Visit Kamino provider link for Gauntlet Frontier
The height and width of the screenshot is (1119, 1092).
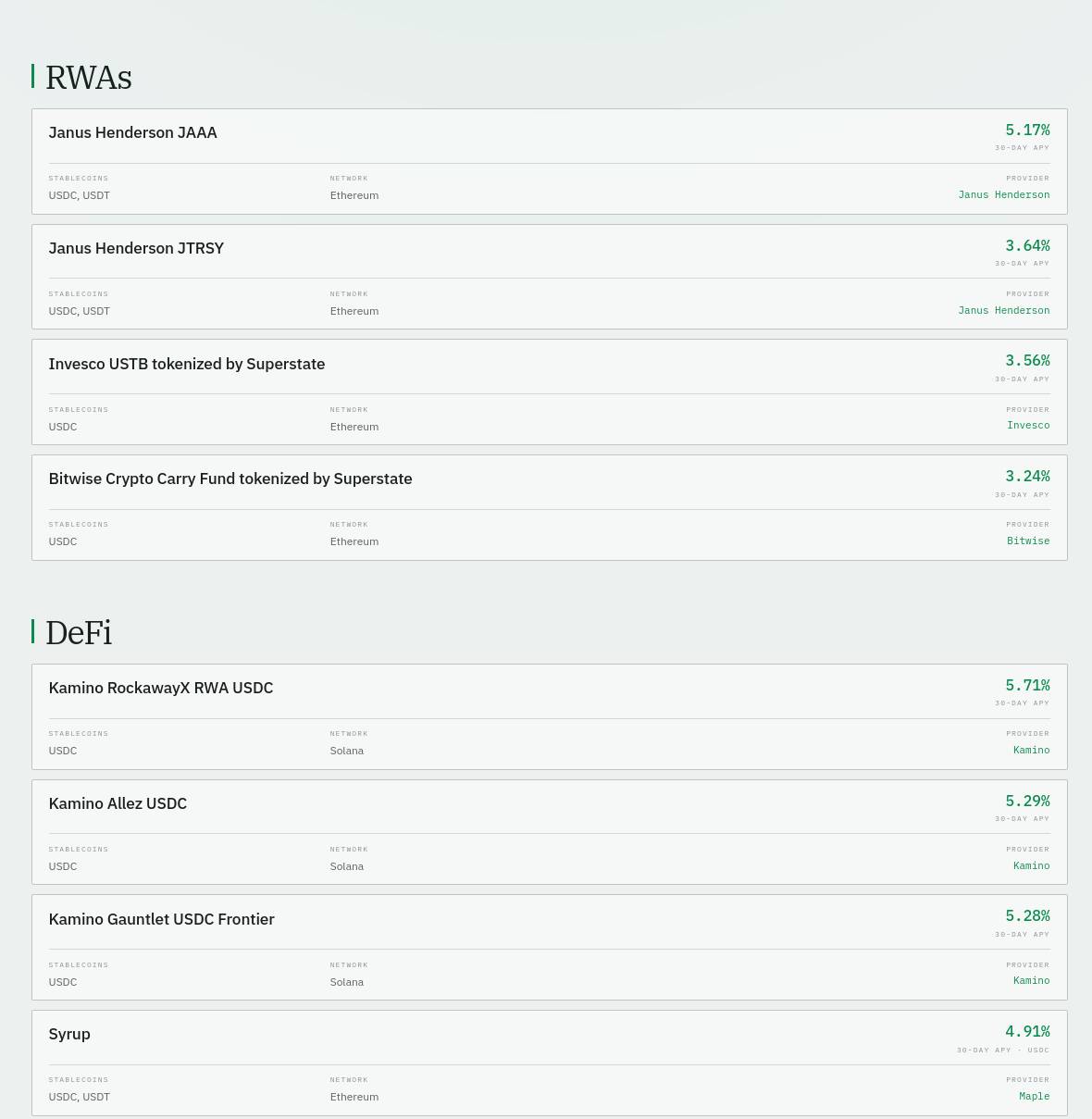(x=1031, y=980)
